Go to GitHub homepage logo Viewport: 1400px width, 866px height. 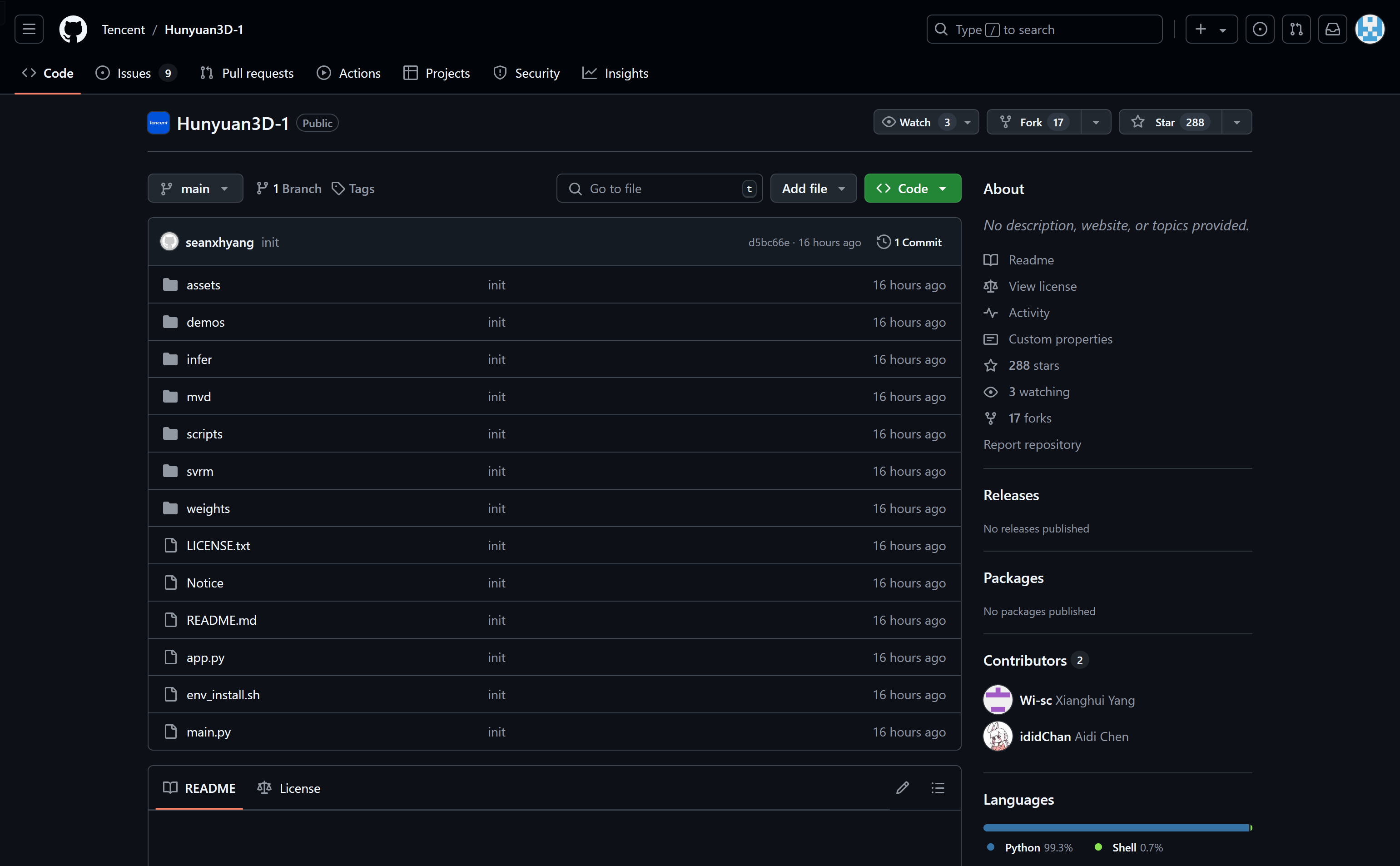click(73, 29)
